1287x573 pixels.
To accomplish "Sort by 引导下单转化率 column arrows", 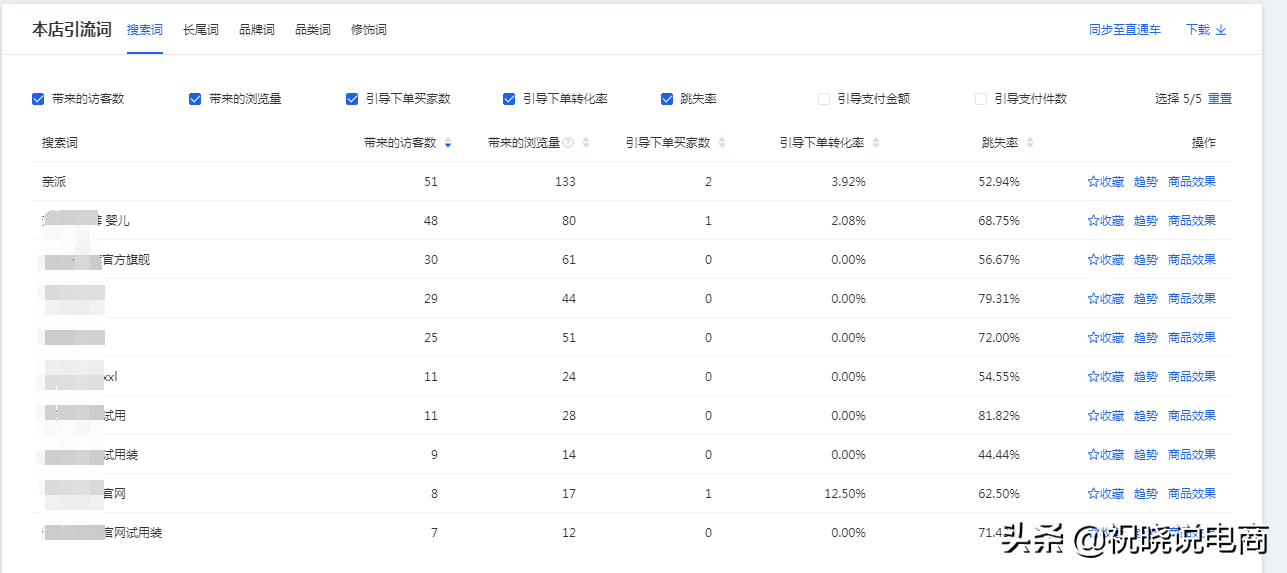I will [x=876, y=143].
